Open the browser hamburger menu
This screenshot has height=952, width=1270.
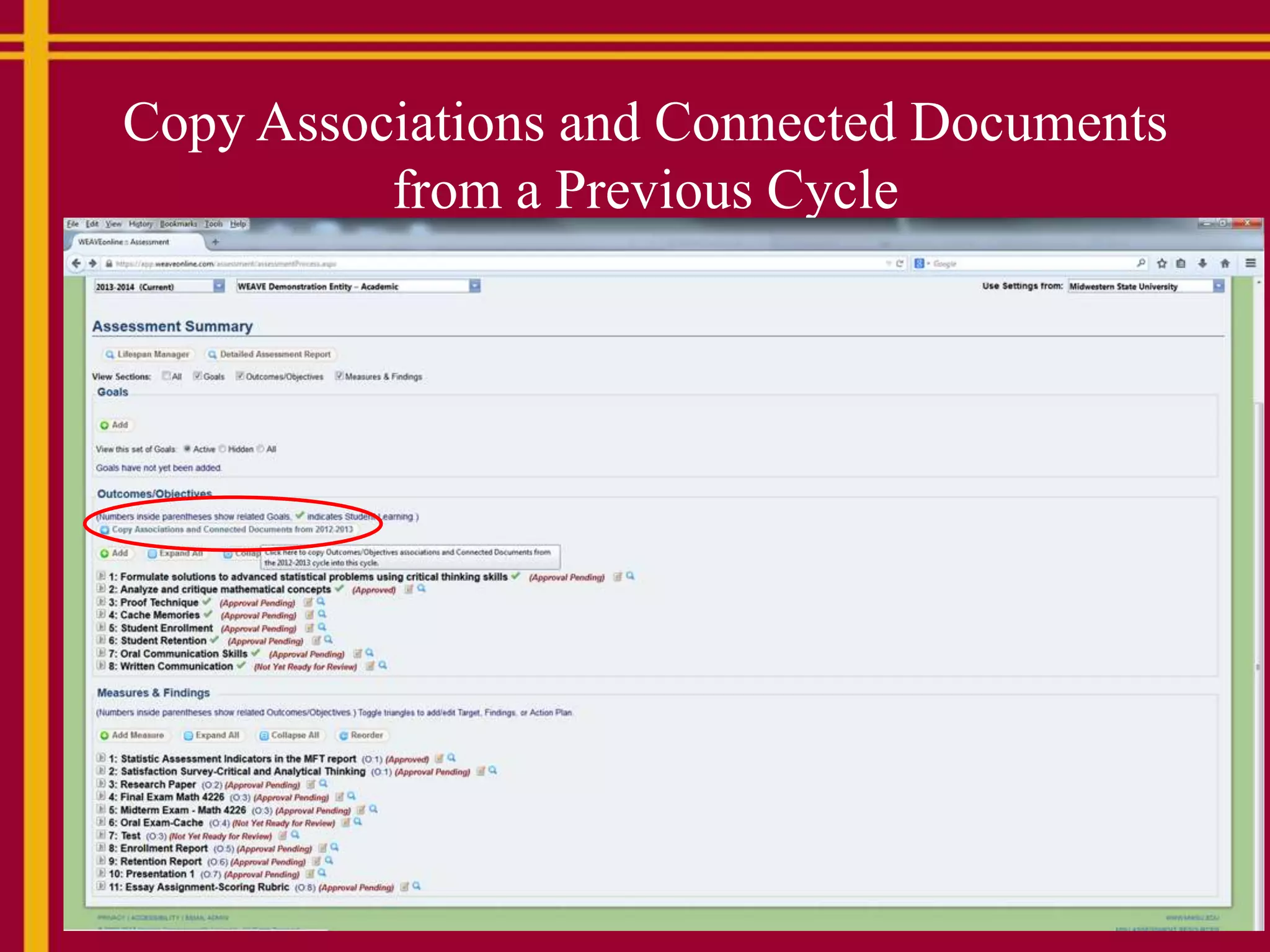tap(1251, 263)
